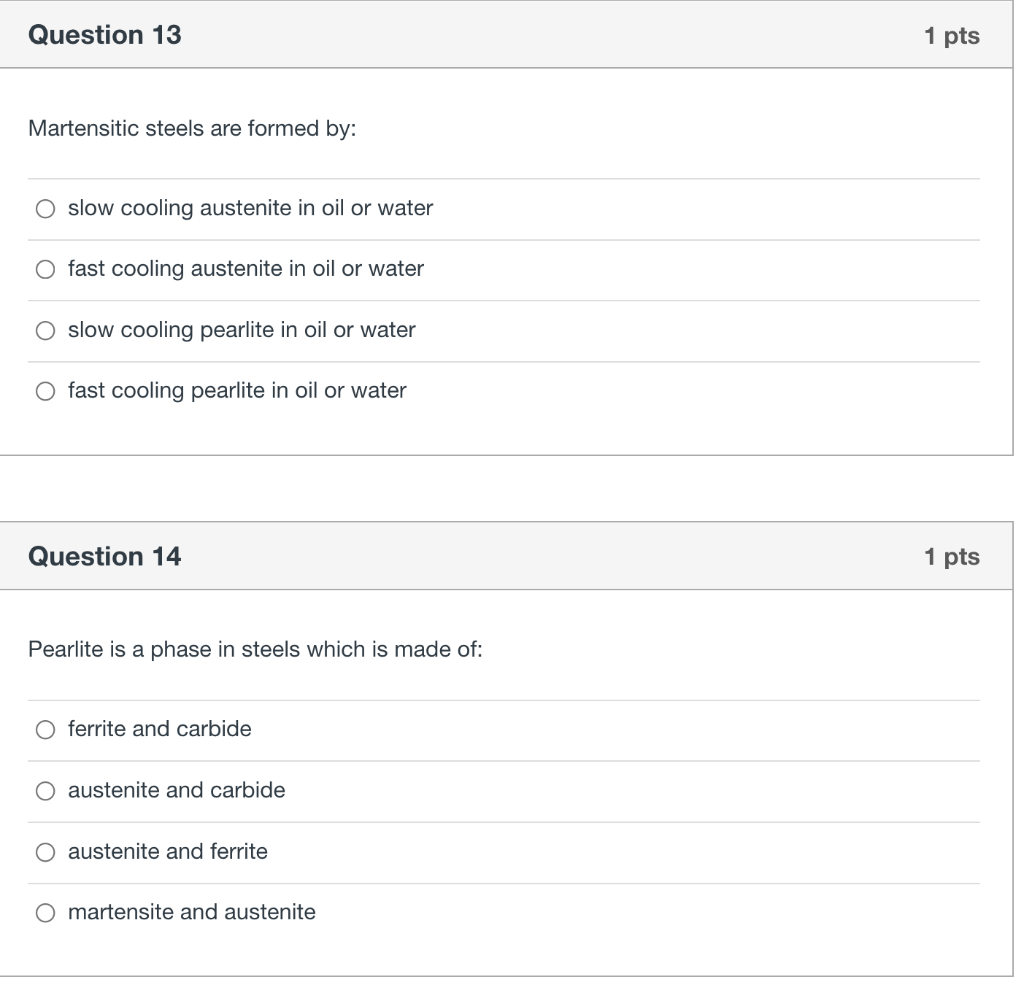Click the Question 13 header
The width and height of the screenshot is (1024, 993).
[104, 34]
